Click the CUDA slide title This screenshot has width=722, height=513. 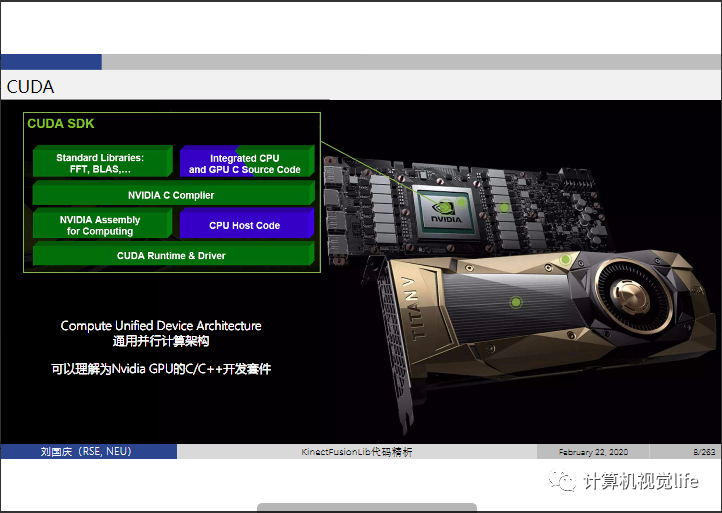pos(30,87)
